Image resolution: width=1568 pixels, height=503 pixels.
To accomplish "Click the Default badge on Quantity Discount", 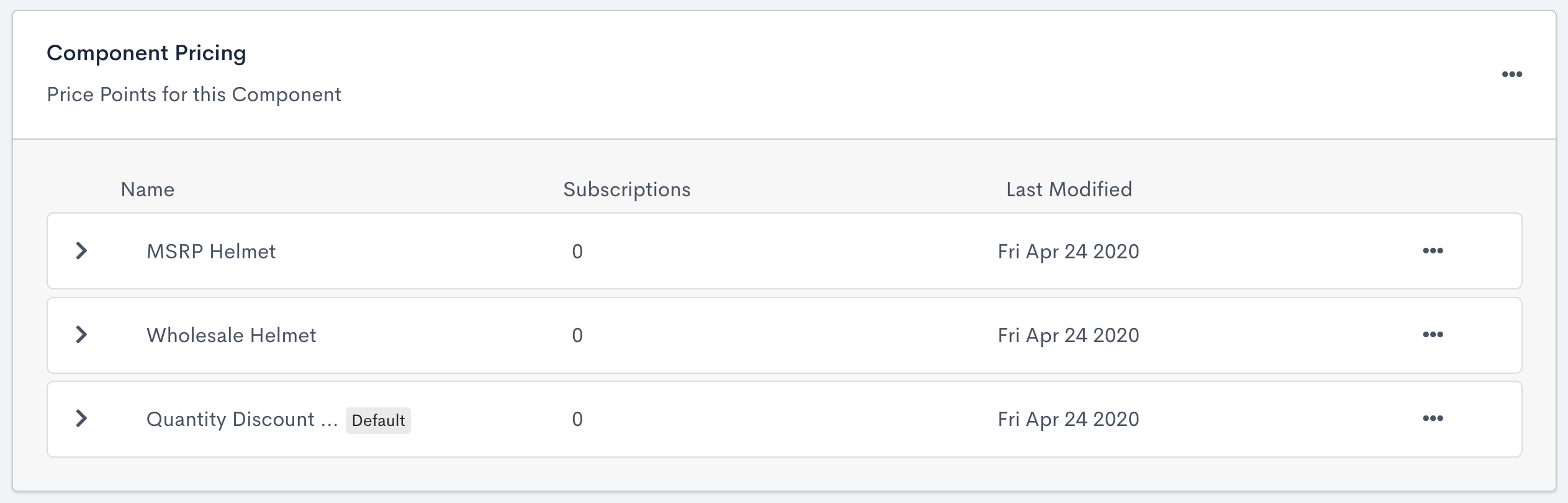I will pos(378,420).
